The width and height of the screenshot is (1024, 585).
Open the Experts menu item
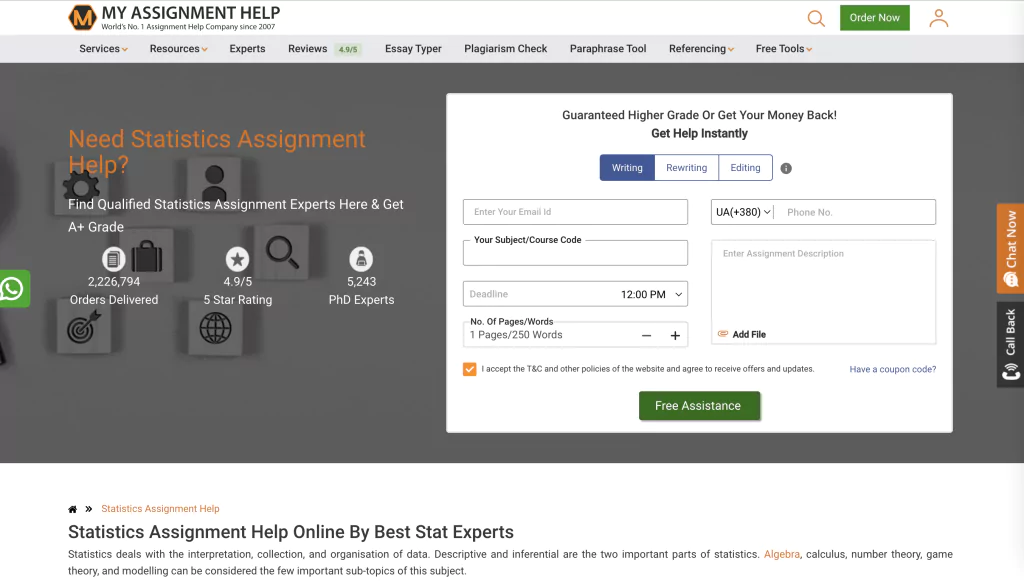tap(248, 49)
